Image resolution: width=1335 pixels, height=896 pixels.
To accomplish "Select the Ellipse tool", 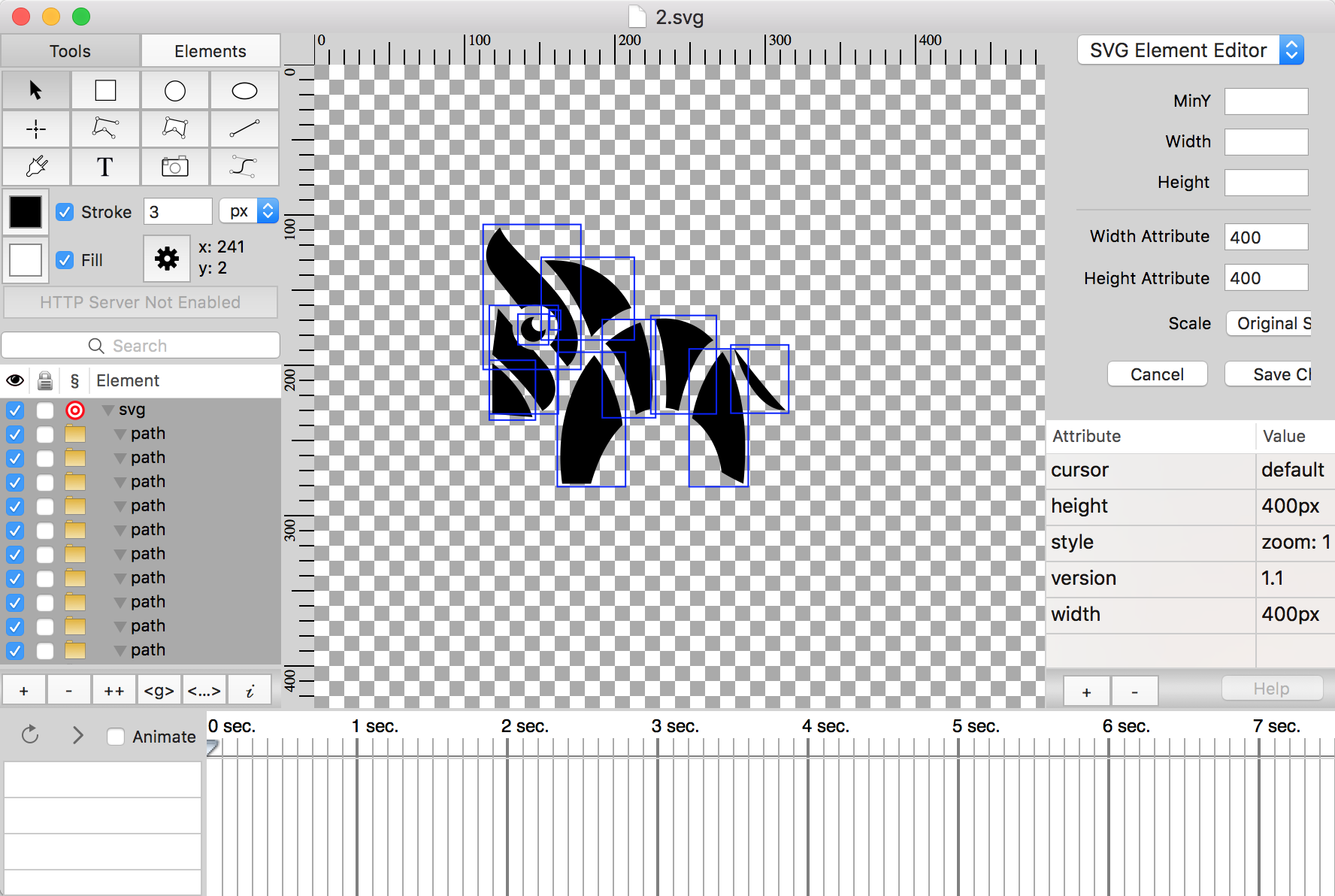I will coord(244,90).
